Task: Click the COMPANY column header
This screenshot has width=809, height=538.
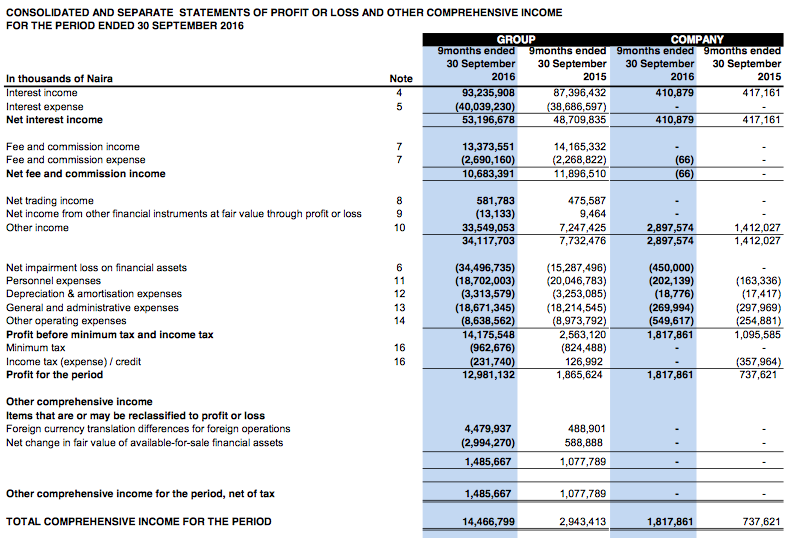Action: 697,40
